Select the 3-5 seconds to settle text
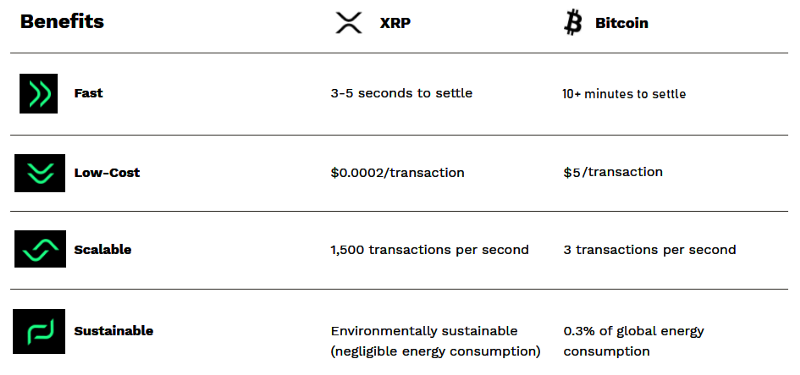Image resolution: width=800 pixels, height=375 pixels. tap(401, 93)
